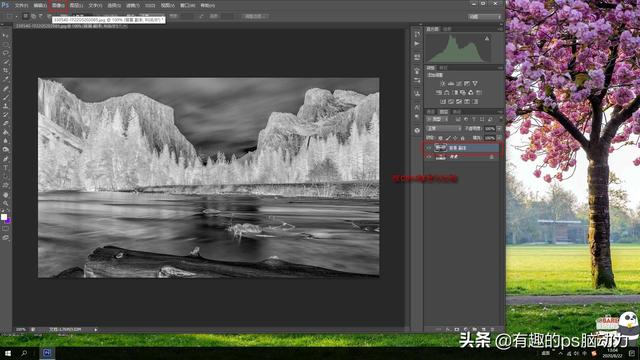Open the Layers panel flyout menu
Screen dimensions: 640x360
point(500,112)
